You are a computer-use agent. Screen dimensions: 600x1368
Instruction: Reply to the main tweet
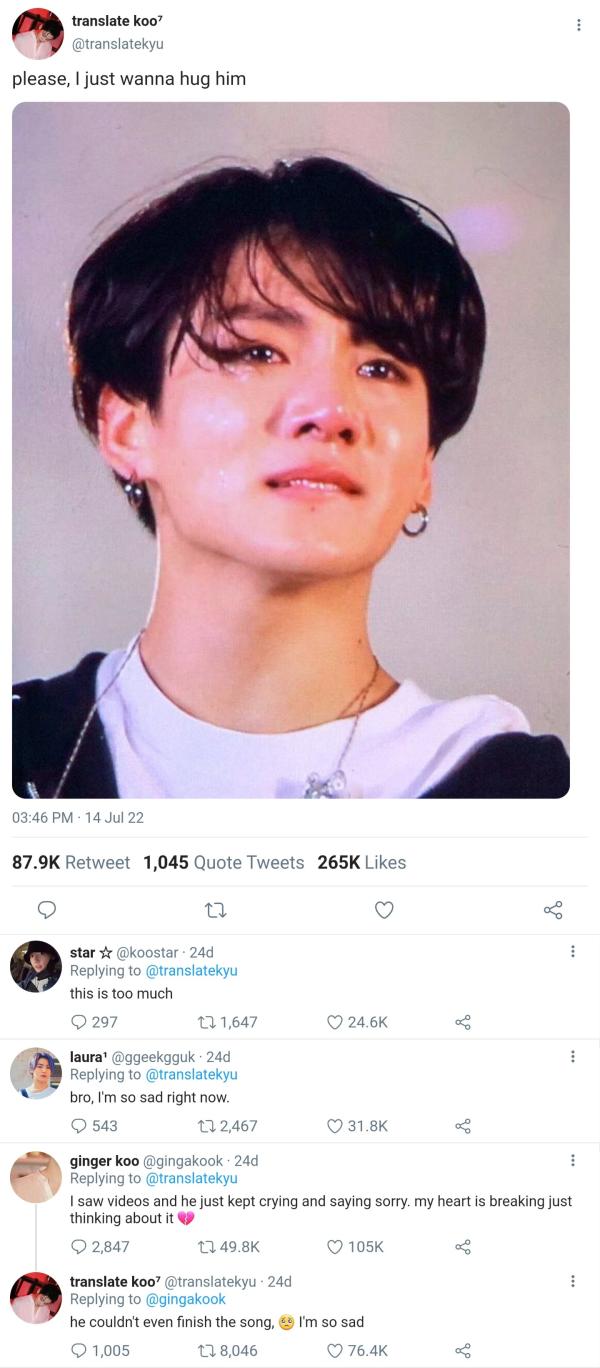click(x=46, y=910)
